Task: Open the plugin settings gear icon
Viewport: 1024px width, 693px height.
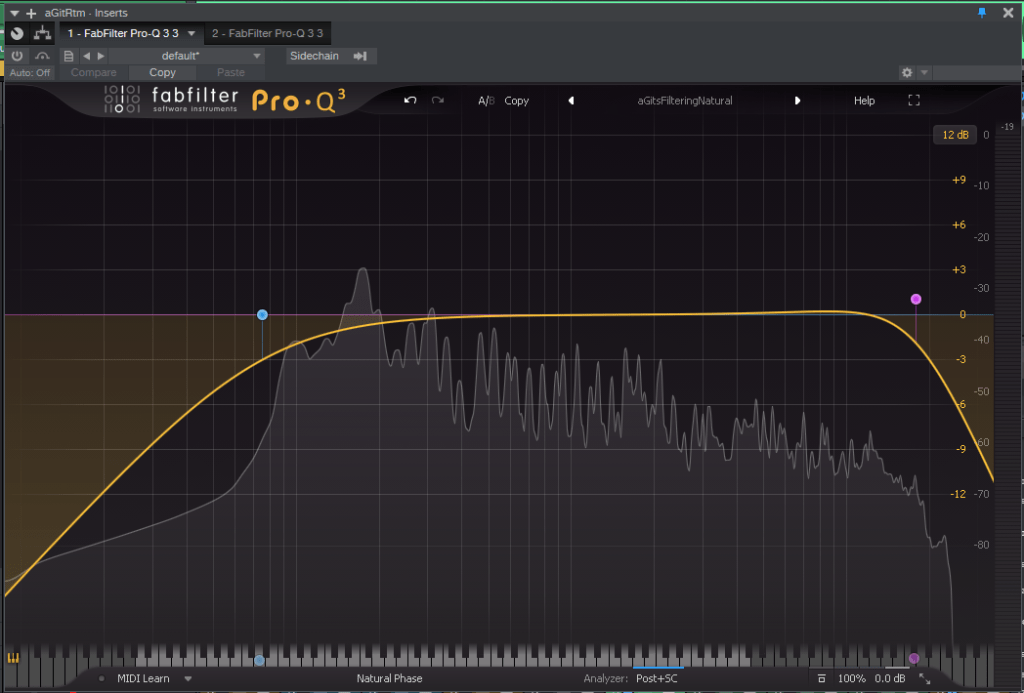Action: coord(906,73)
